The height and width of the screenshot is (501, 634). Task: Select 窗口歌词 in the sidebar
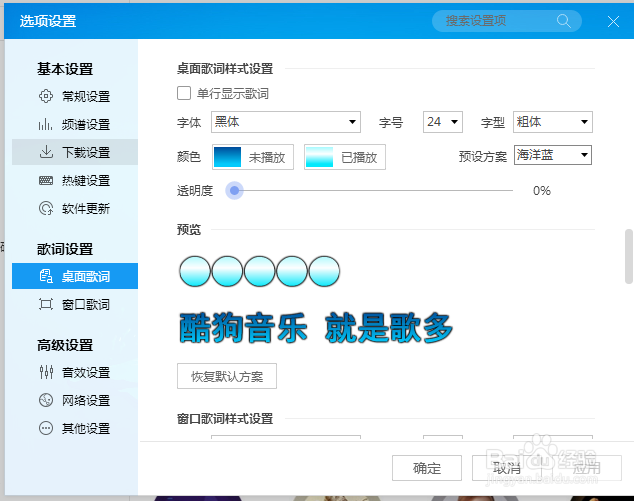click(x=75, y=304)
